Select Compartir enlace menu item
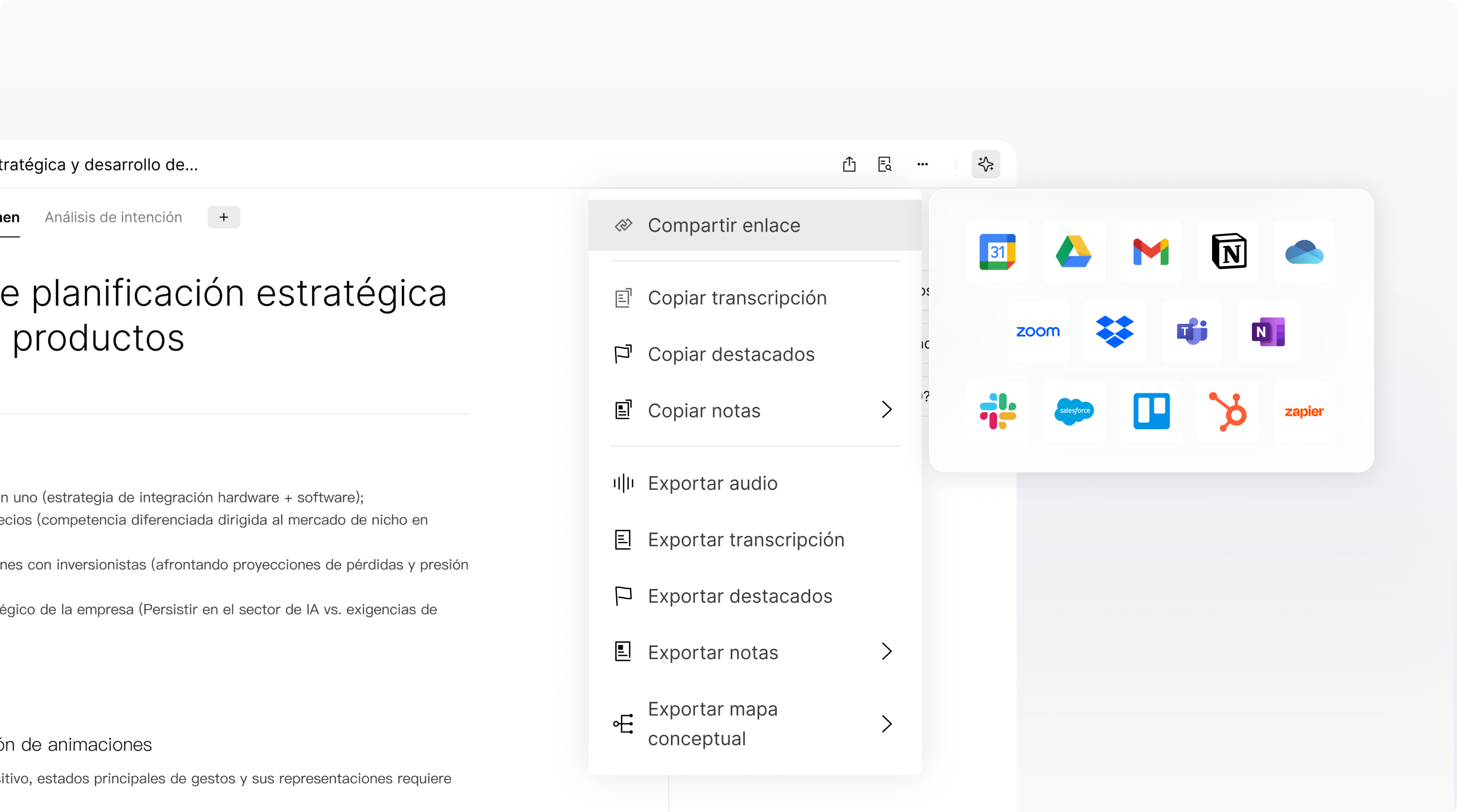The image size is (1457, 812). [724, 225]
